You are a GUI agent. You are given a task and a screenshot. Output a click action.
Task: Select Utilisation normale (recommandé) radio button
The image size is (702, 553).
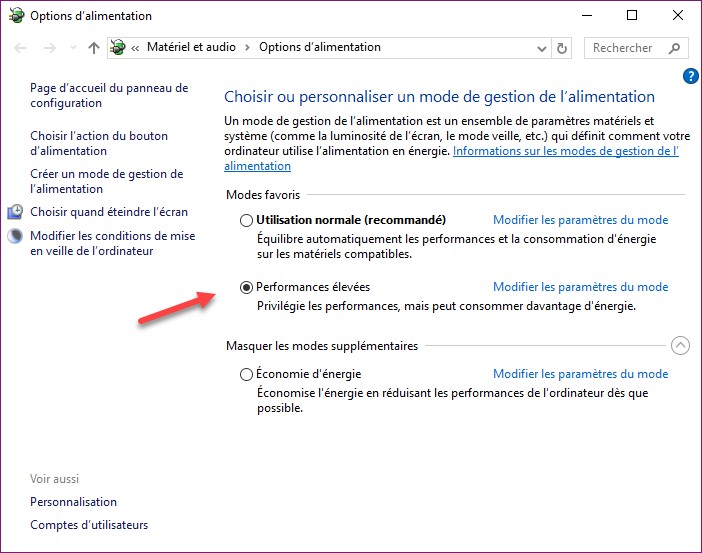point(246,220)
